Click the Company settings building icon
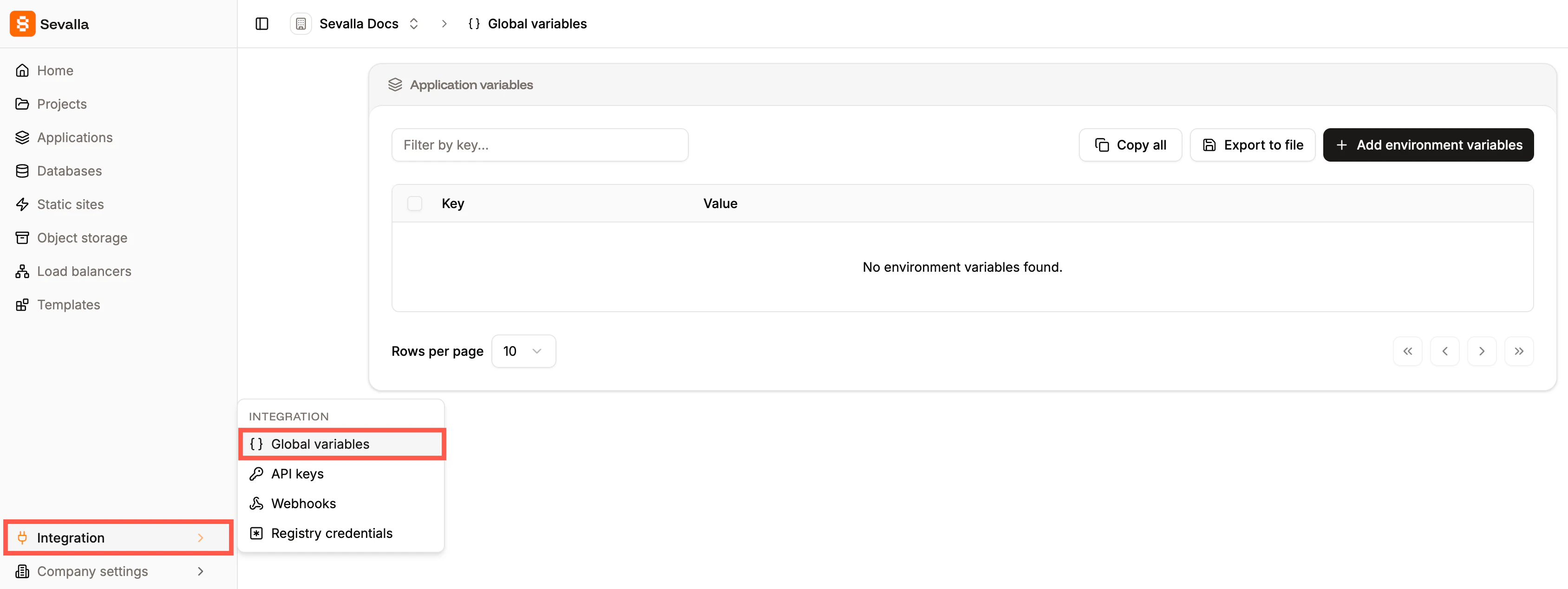Screen dimensions: 1568x589 click(x=22, y=571)
